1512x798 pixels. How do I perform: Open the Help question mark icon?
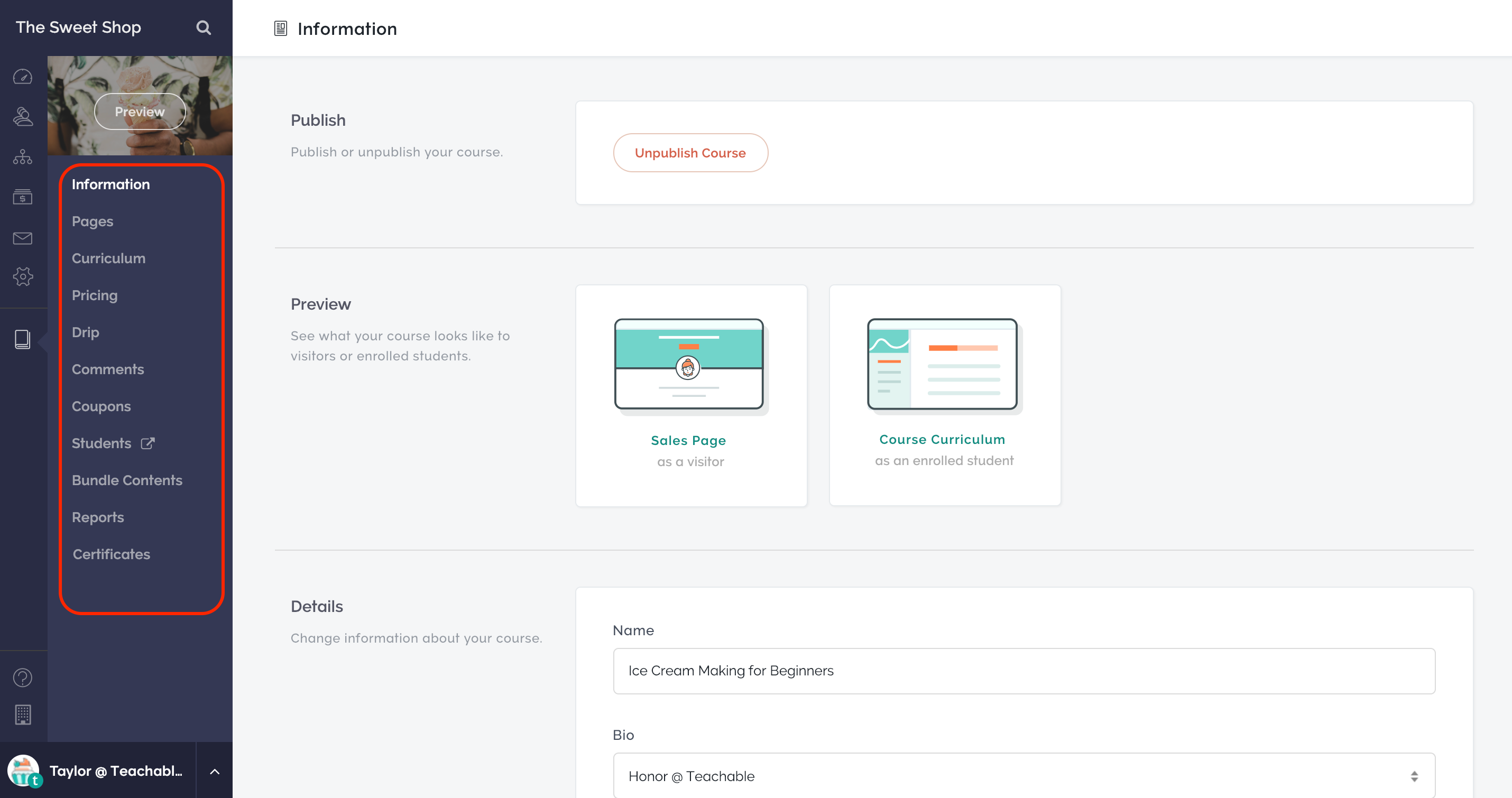tap(23, 678)
